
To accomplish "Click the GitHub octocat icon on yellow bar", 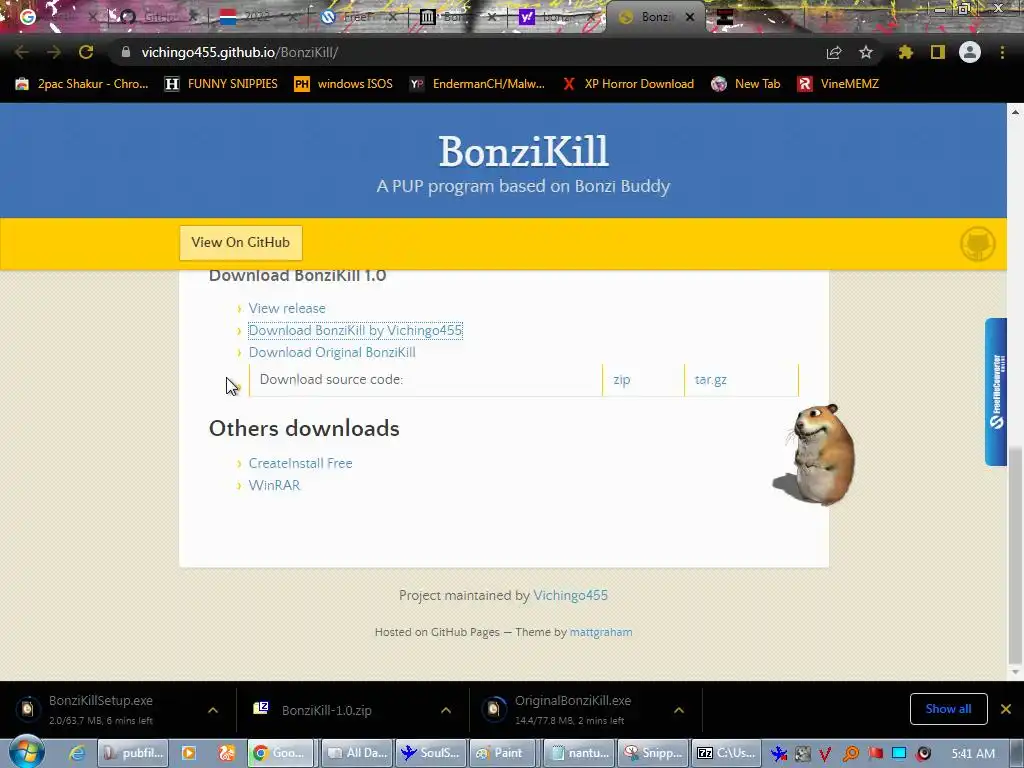I will click(x=978, y=244).
